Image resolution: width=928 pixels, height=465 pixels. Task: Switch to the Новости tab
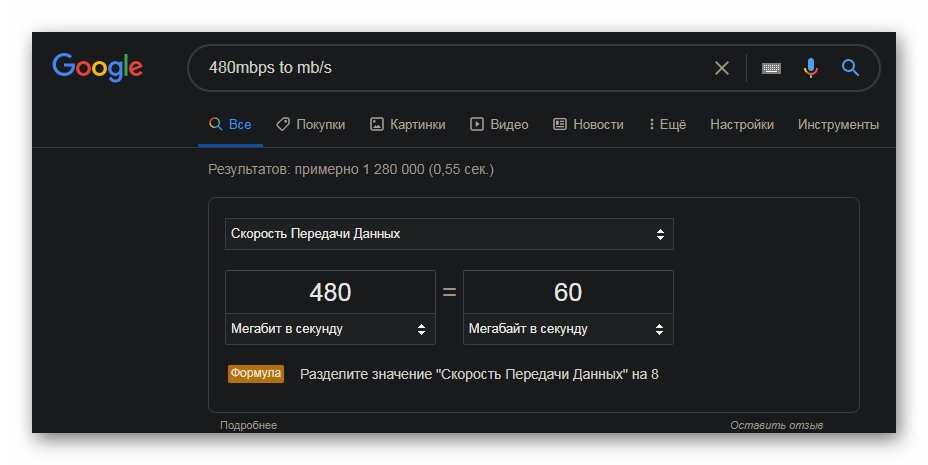[588, 125]
